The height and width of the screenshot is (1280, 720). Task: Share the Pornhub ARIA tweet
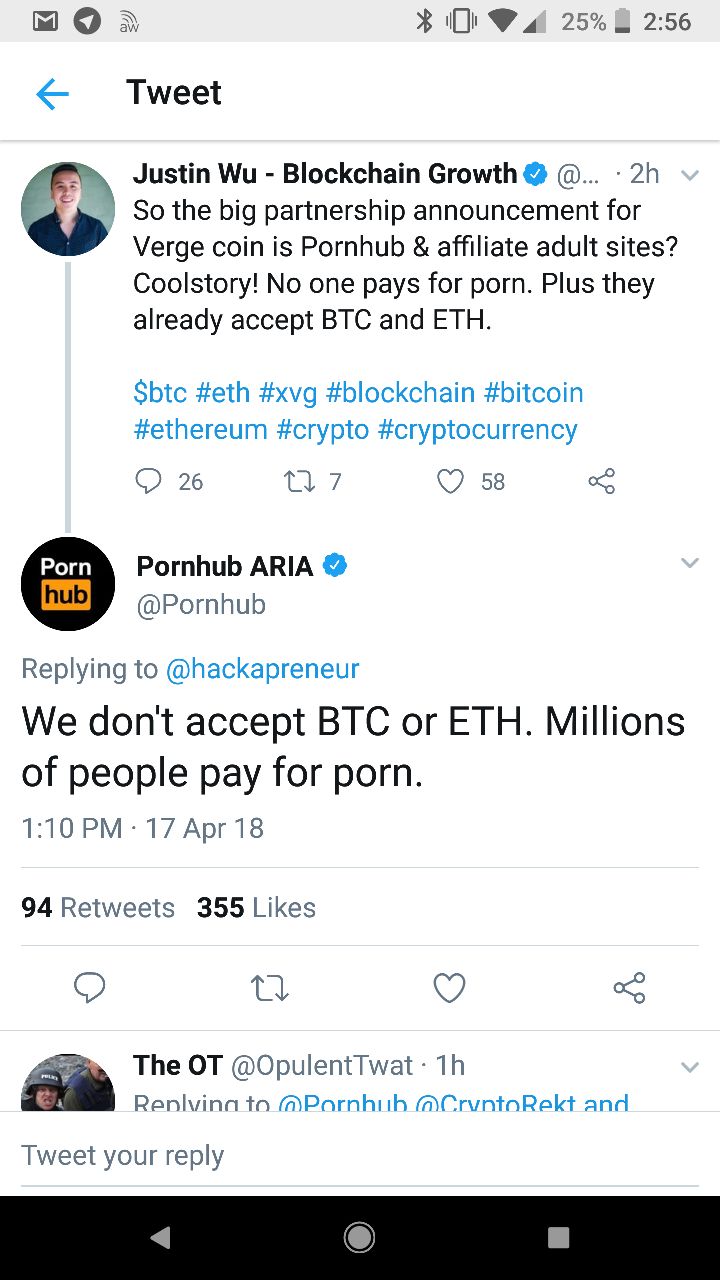[629, 988]
